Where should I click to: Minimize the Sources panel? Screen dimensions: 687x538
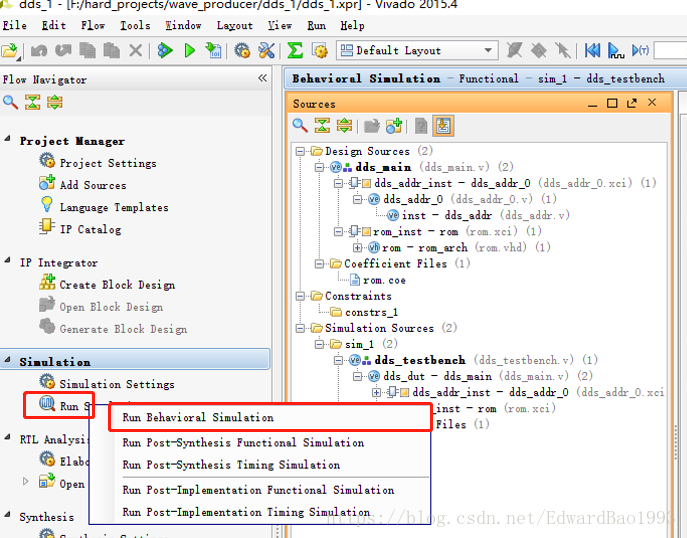pos(592,104)
